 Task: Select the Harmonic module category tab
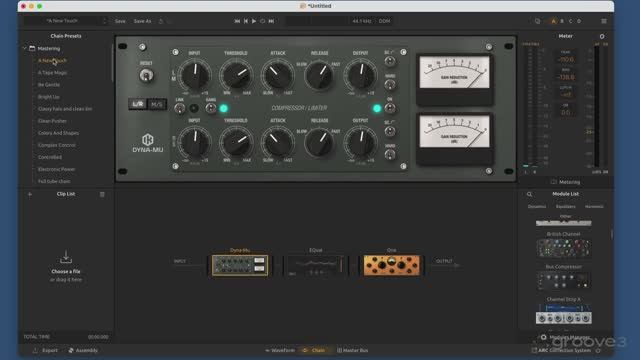coord(594,207)
